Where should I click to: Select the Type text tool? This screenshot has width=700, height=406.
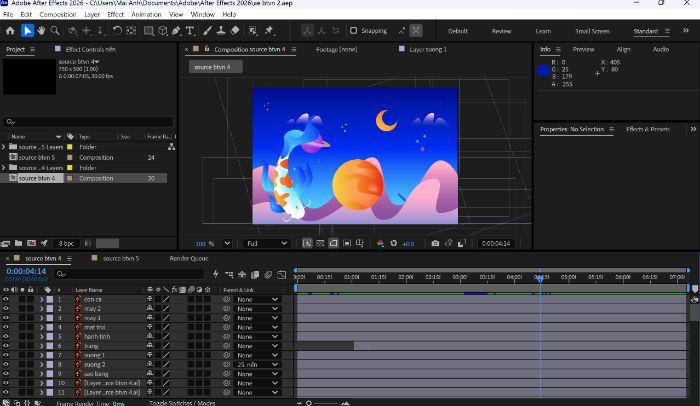pos(190,31)
